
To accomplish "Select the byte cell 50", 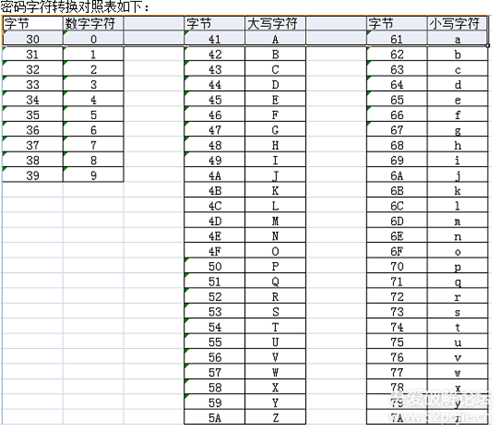I will [215, 266].
